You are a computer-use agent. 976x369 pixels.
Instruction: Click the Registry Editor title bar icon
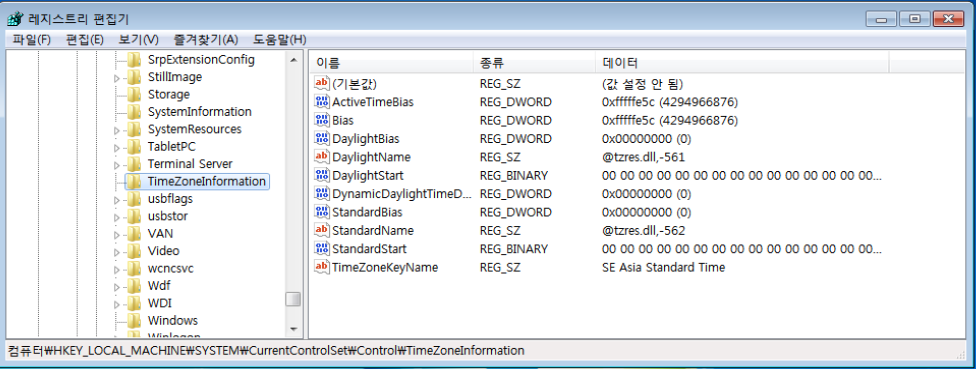pos(15,19)
